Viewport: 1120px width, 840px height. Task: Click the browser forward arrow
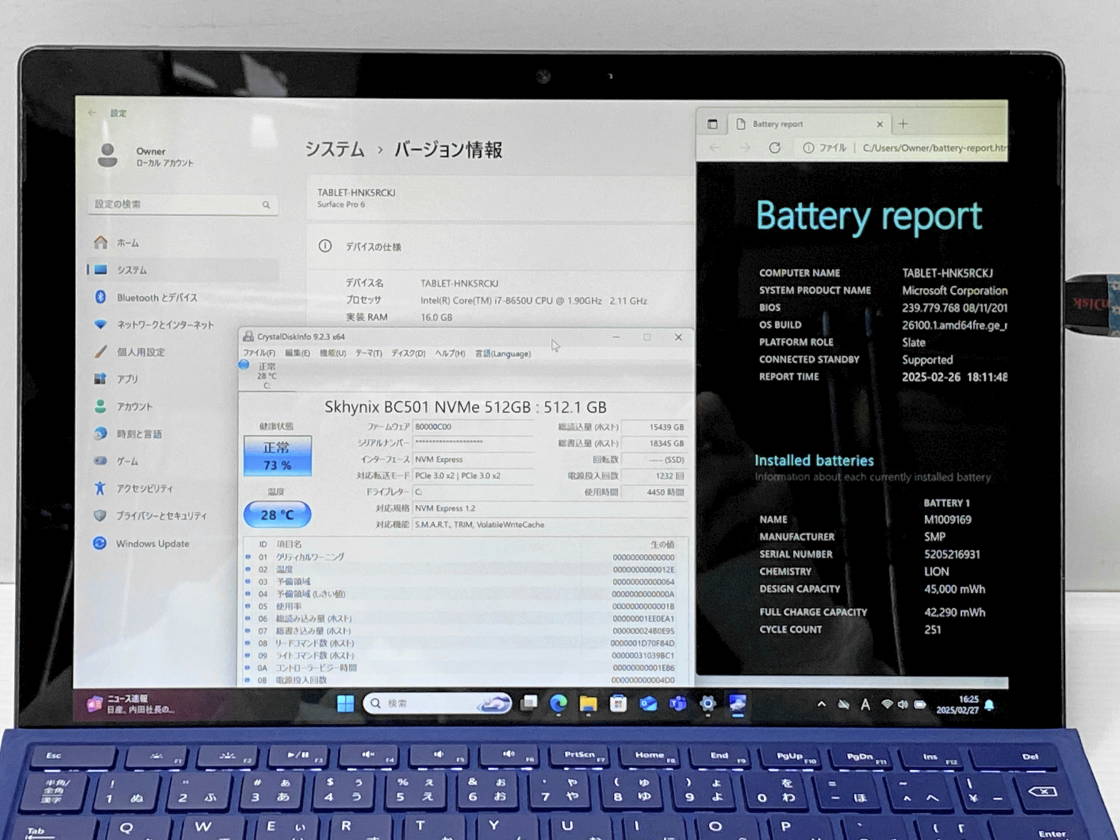point(745,147)
